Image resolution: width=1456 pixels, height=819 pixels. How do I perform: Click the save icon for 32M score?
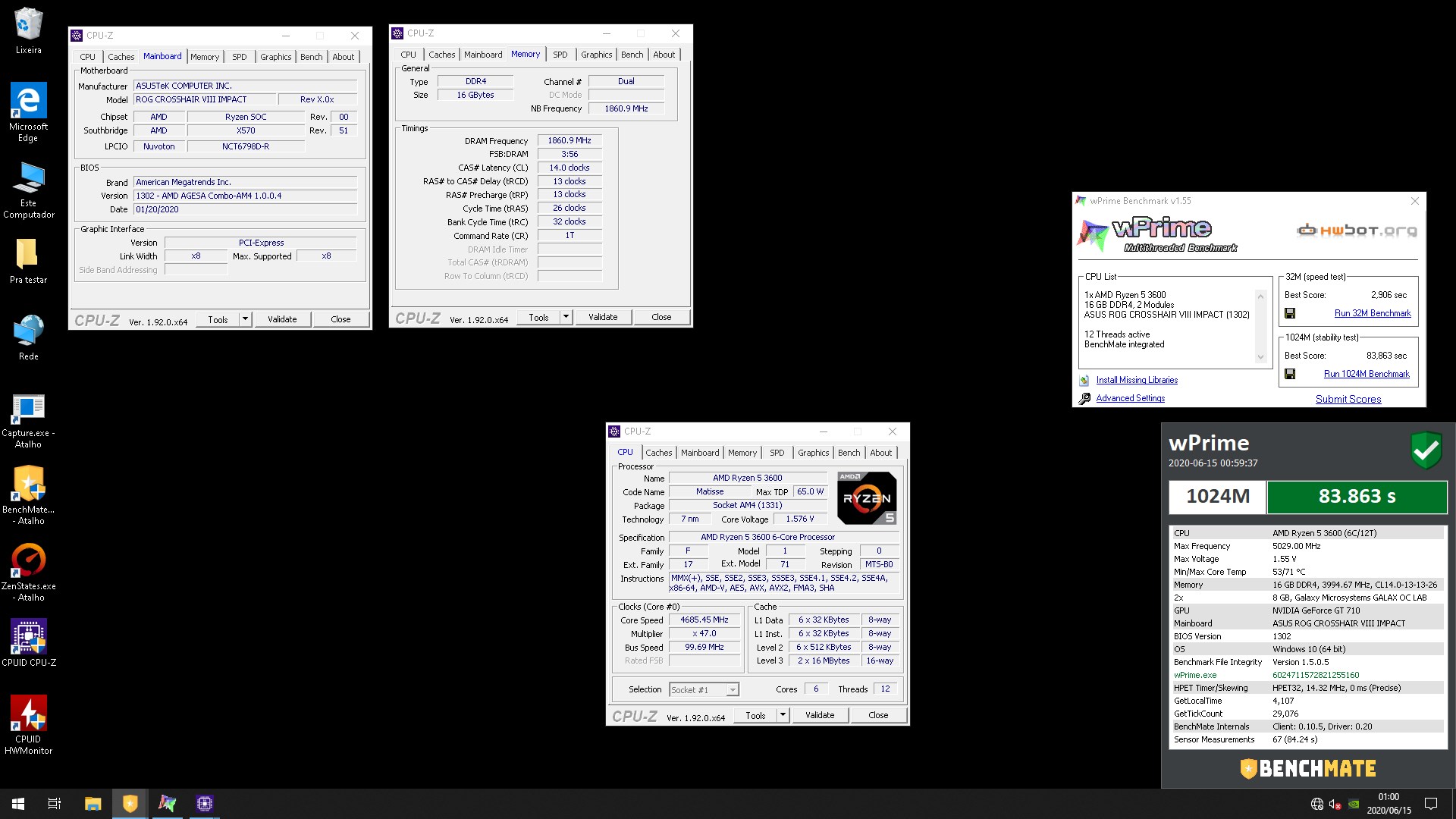(x=1290, y=313)
